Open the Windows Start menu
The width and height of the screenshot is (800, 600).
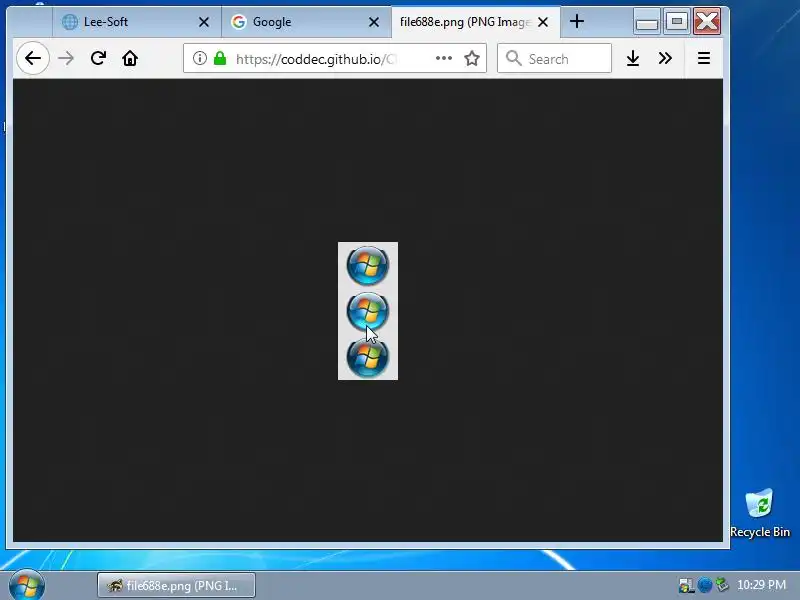(x=27, y=585)
